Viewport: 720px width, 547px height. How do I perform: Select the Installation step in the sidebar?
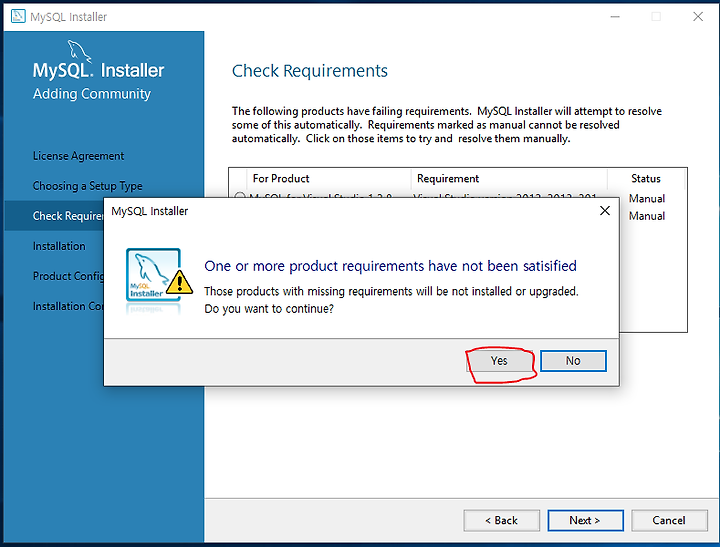[59, 246]
